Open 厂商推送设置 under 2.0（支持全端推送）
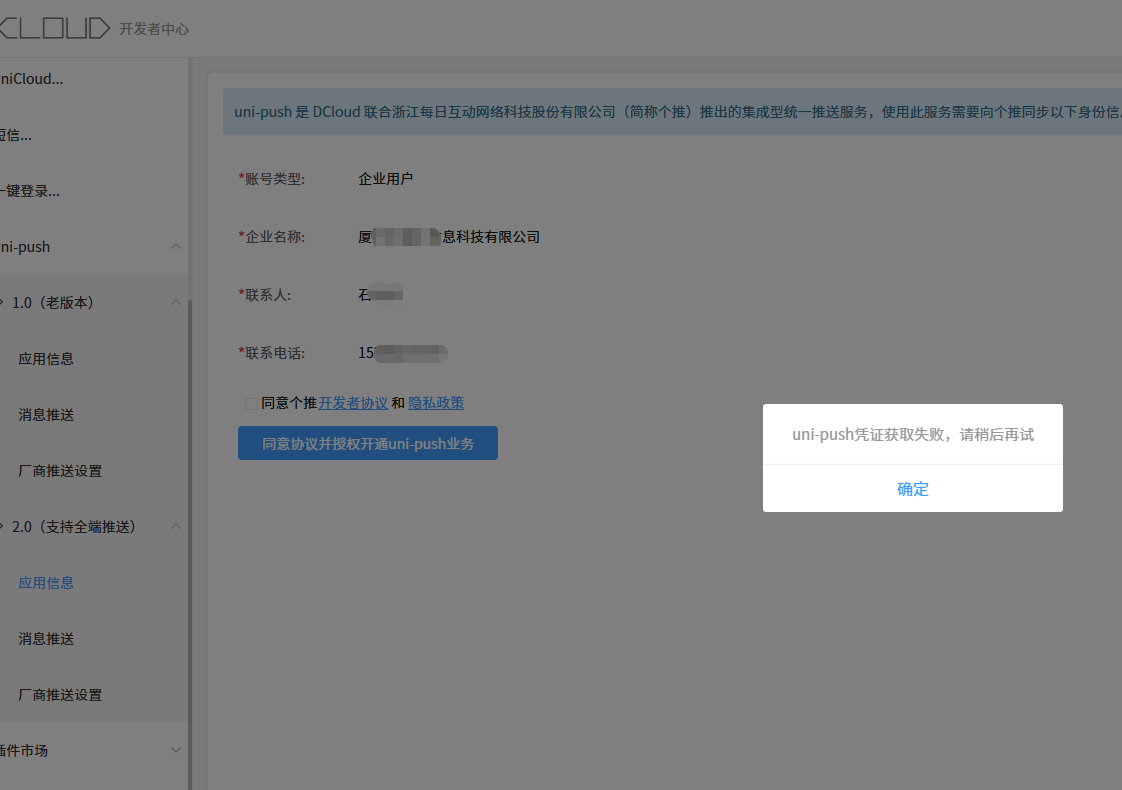Screen dimensions: 1122x790 point(60,694)
